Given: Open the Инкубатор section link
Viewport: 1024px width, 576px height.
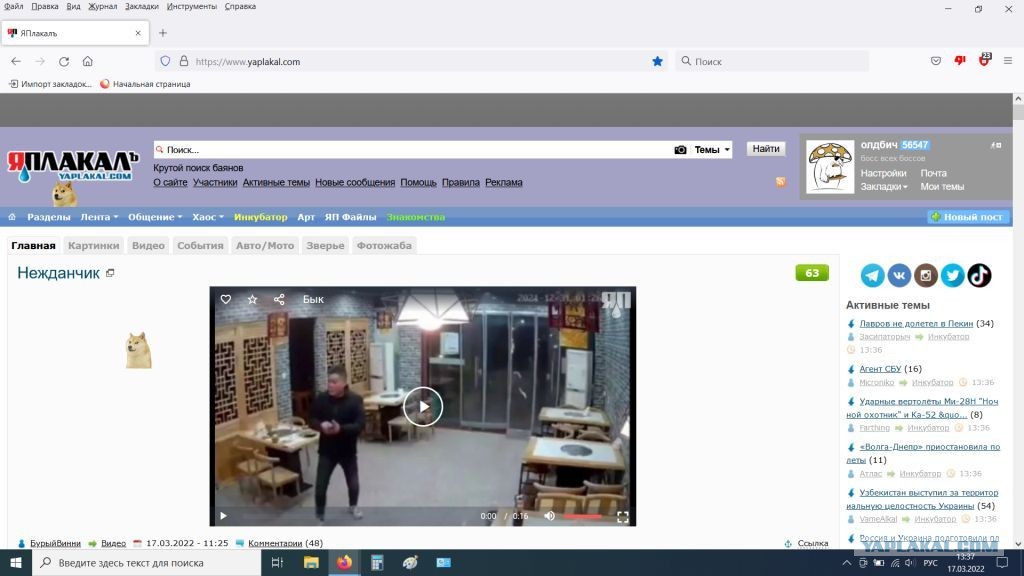Looking at the screenshot, I should click(261, 217).
